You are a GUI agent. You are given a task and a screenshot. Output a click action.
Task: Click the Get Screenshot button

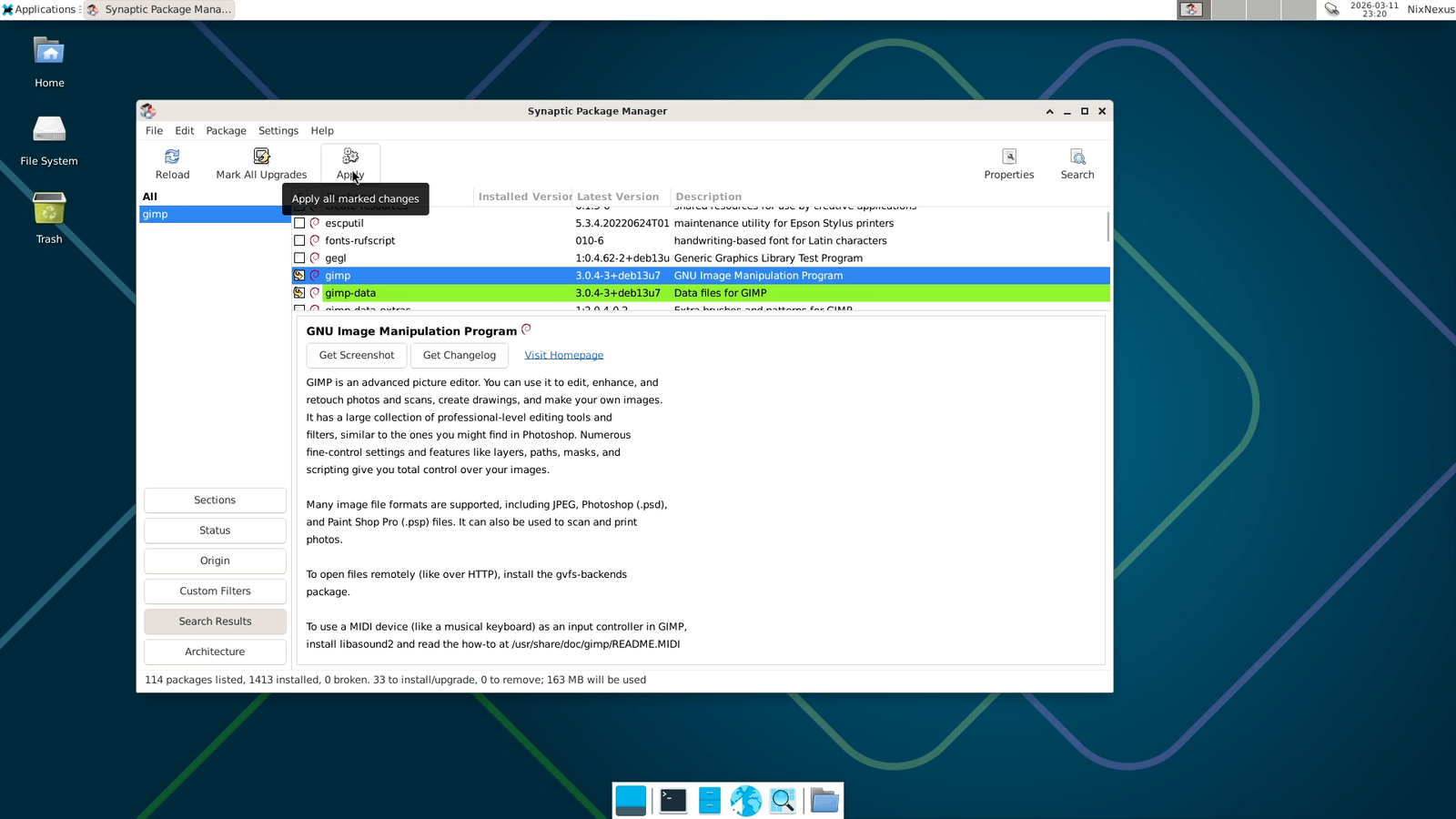pyautogui.click(x=356, y=355)
